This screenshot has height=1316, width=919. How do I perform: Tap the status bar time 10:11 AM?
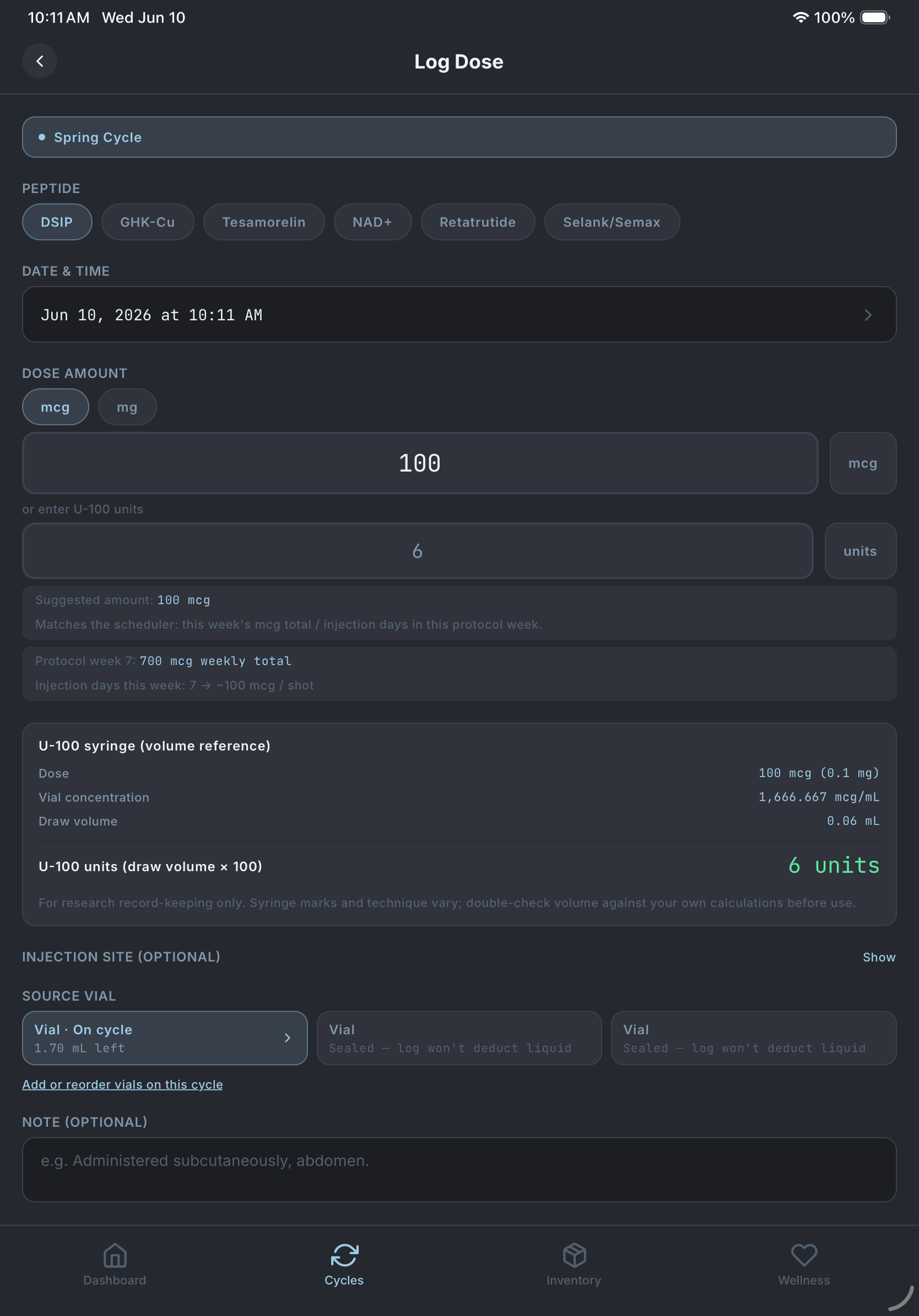coord(58,18)
